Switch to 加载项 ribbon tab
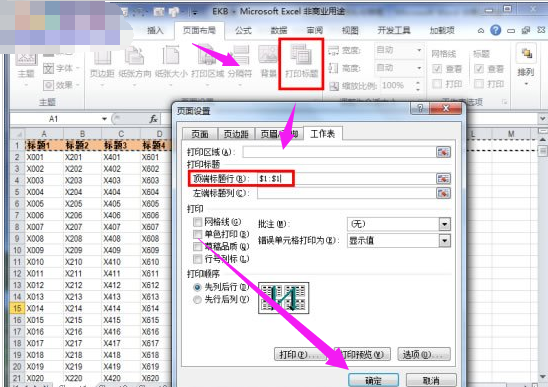Viewport: 548px width, 387px height. click(442, 31)
